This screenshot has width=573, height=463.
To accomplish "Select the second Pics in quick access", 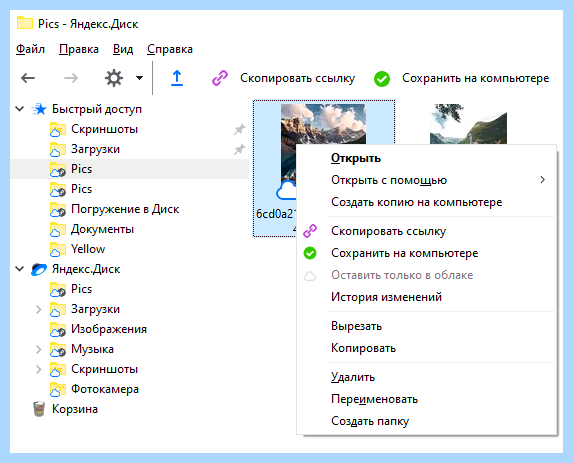I will coord(81,189).
